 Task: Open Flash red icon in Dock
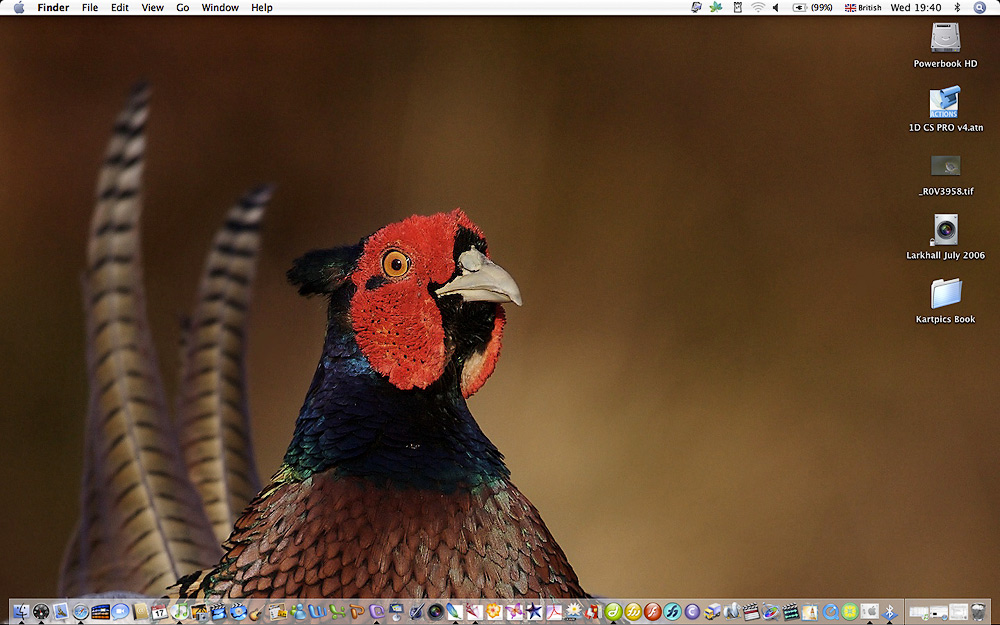click(652, 612)
